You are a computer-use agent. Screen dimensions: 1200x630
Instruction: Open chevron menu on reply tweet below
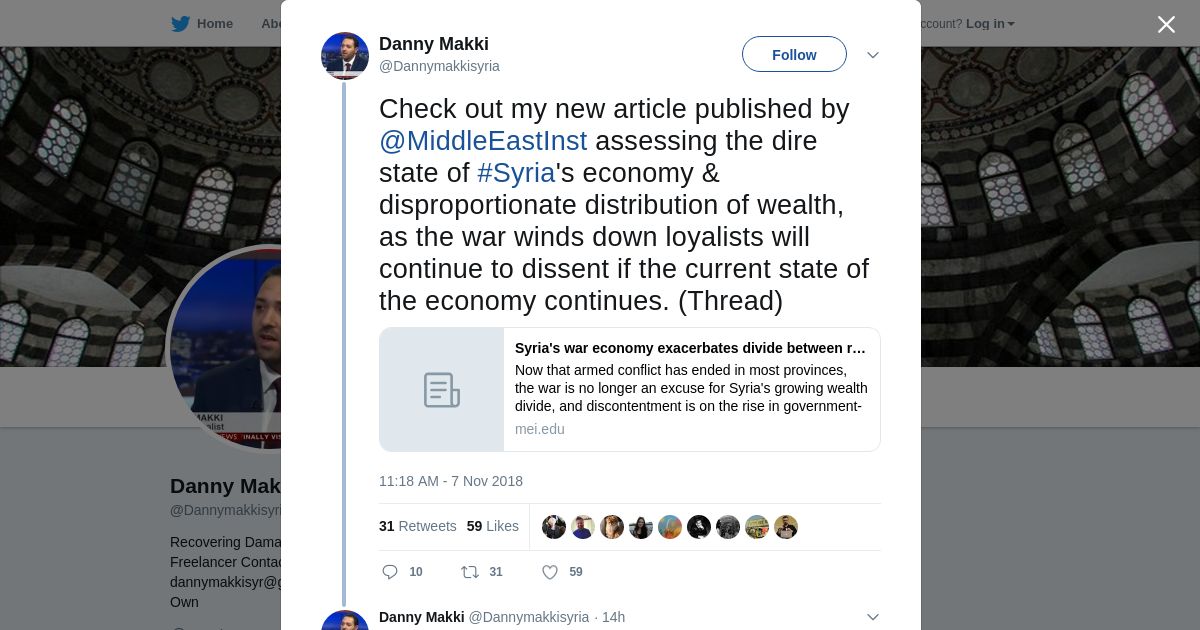click(872, 617)
